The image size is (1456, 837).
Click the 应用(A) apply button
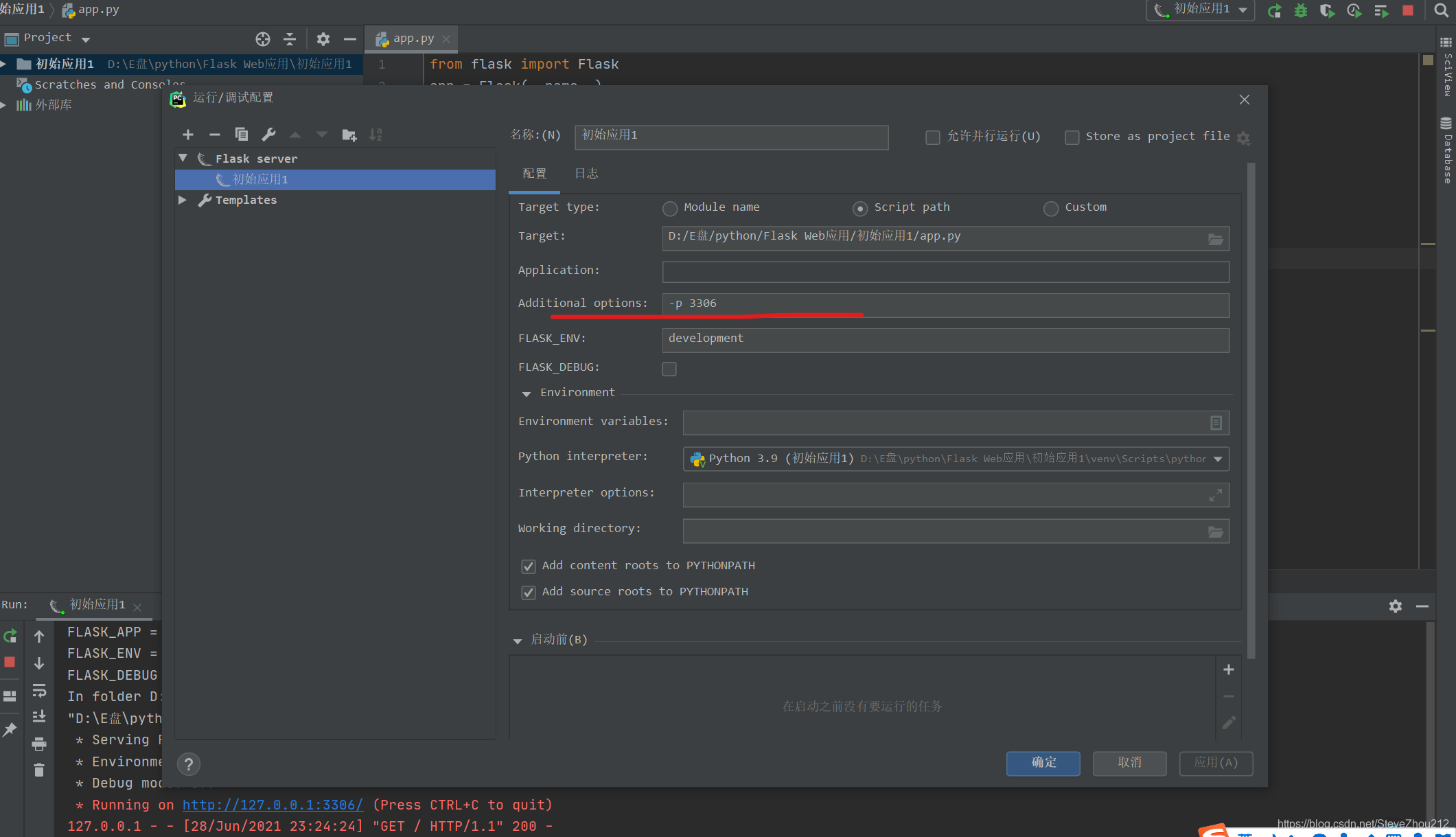(x=1216, y=763)
